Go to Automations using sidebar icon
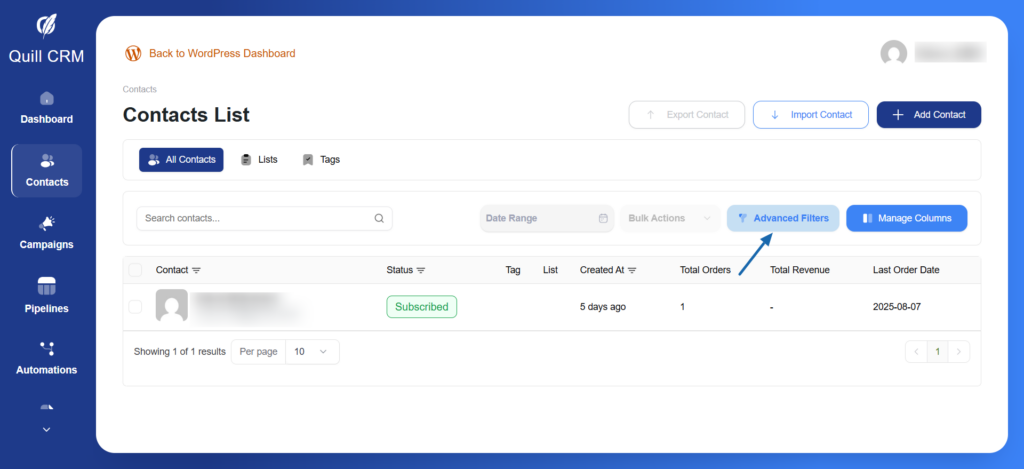 tap(46, 348)
